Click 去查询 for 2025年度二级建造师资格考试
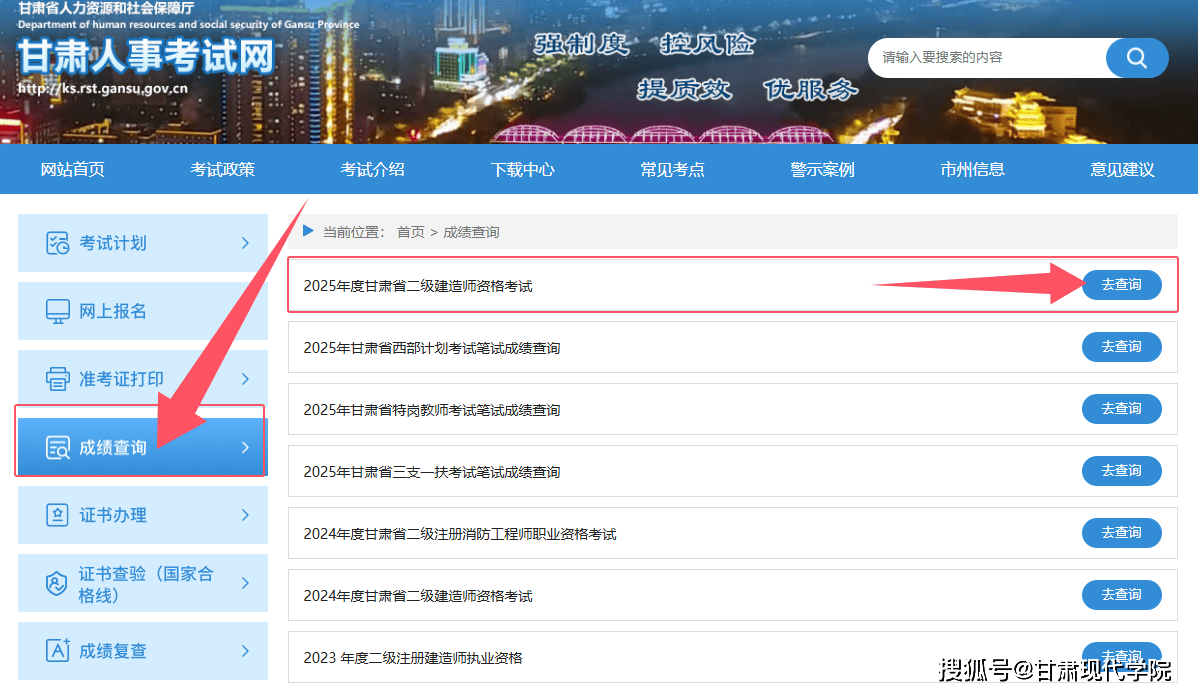 coord(1121,285)
